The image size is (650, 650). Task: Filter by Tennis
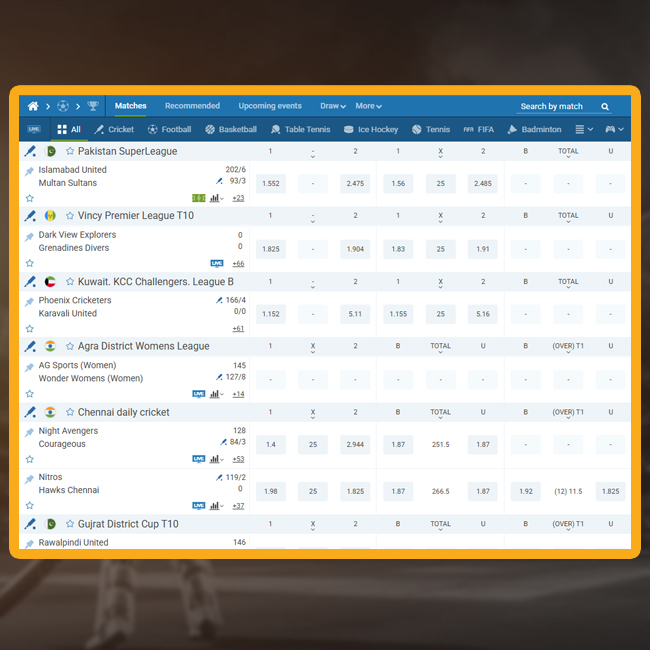(x=431, y=129)
